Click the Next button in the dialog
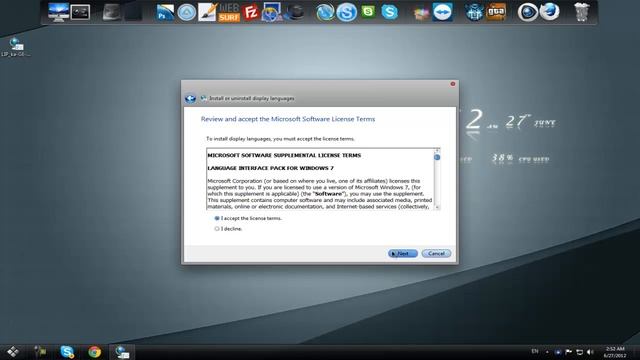640x360 pixels. [403, 253]
